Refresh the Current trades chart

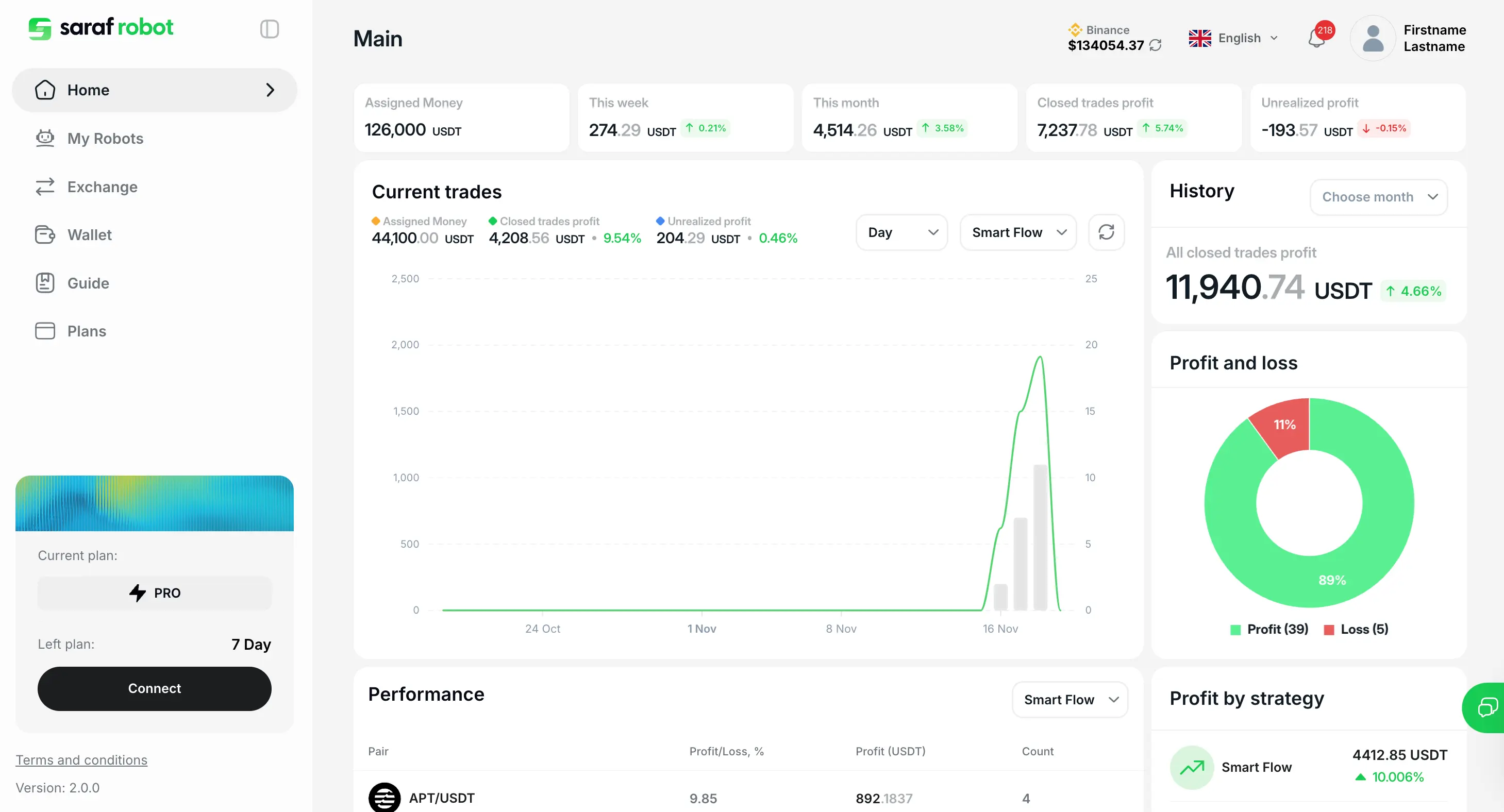point(1107,232)
